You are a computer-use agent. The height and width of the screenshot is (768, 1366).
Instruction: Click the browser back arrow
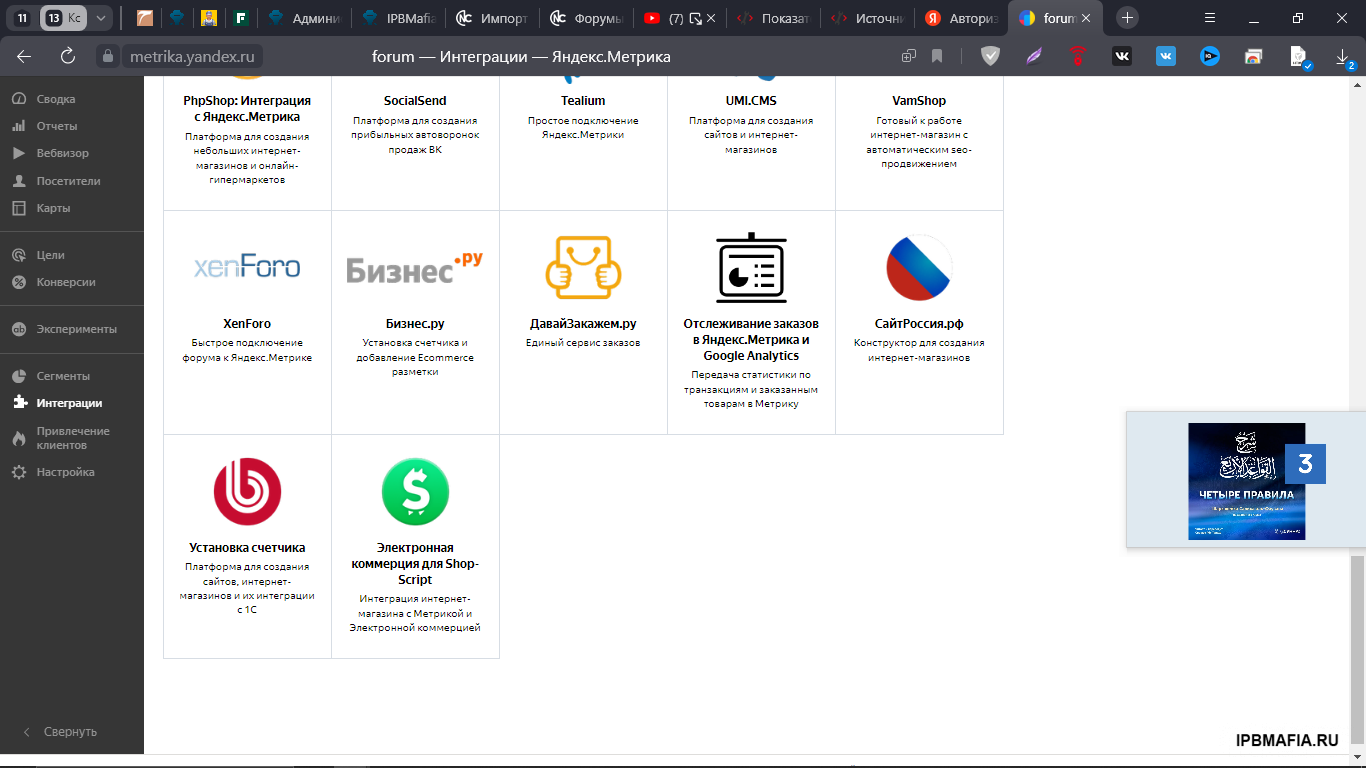coord(24,56)
